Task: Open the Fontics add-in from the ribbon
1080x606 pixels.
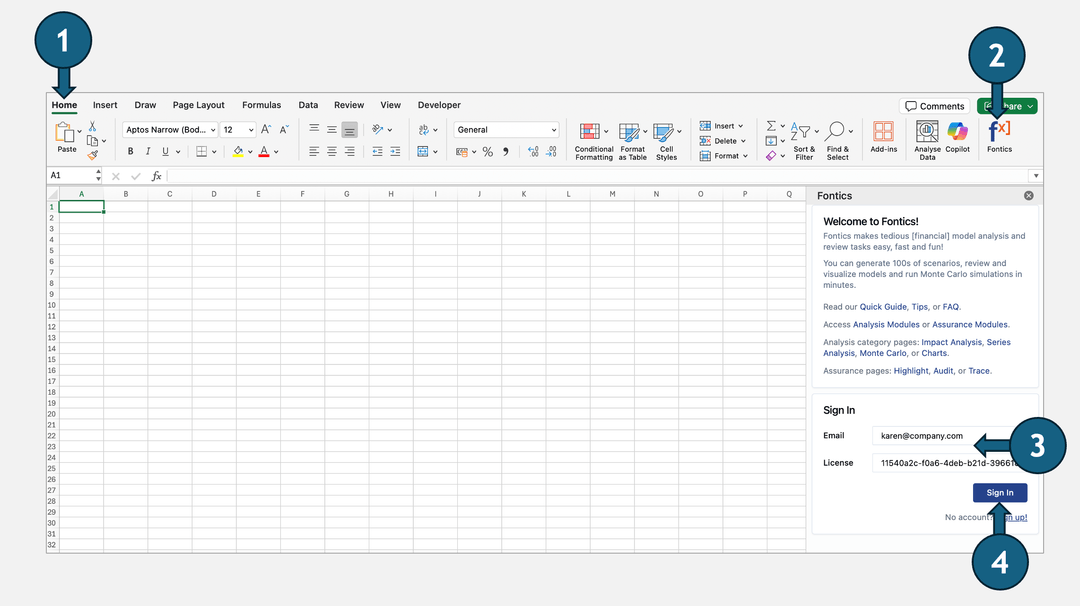Action: 999,135
